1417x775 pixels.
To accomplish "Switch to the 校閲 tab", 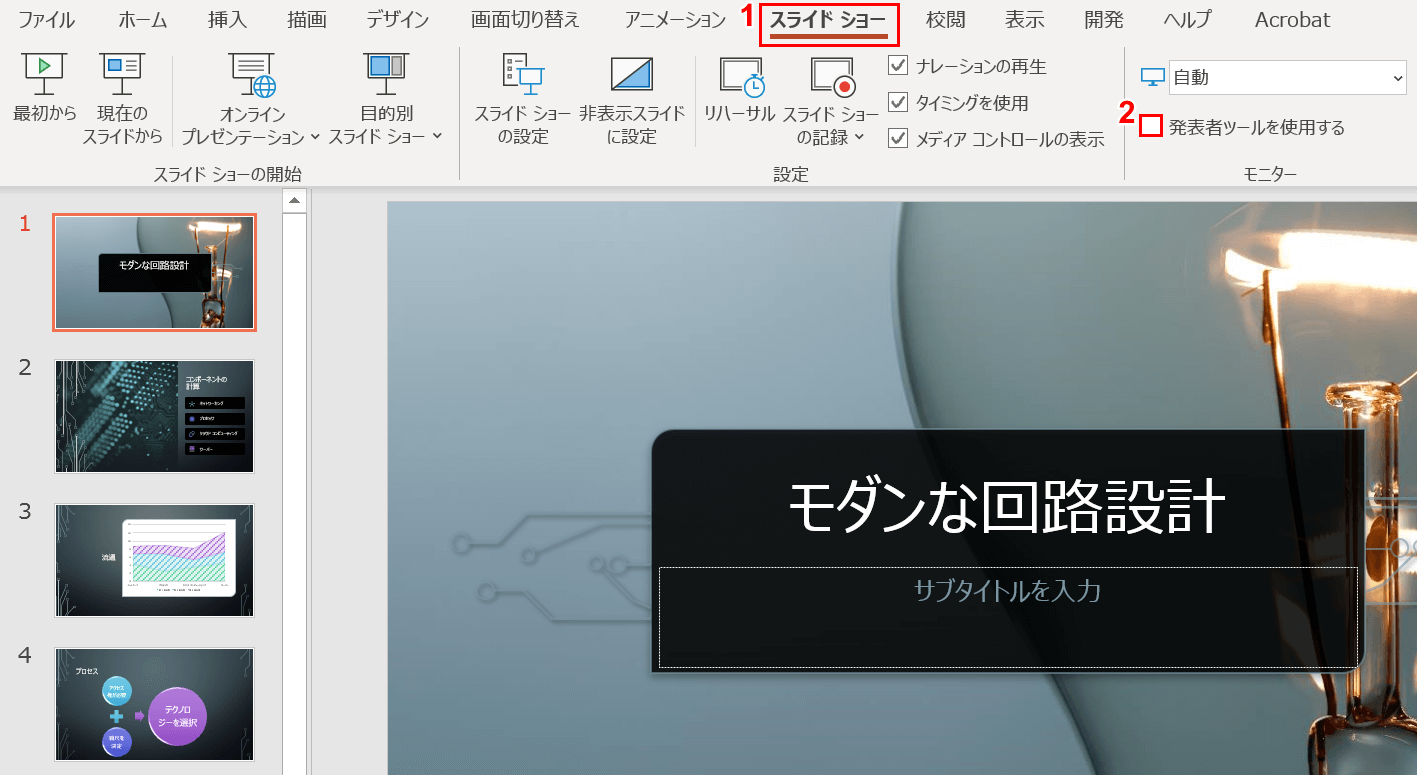I will click(x=945, y=20).
